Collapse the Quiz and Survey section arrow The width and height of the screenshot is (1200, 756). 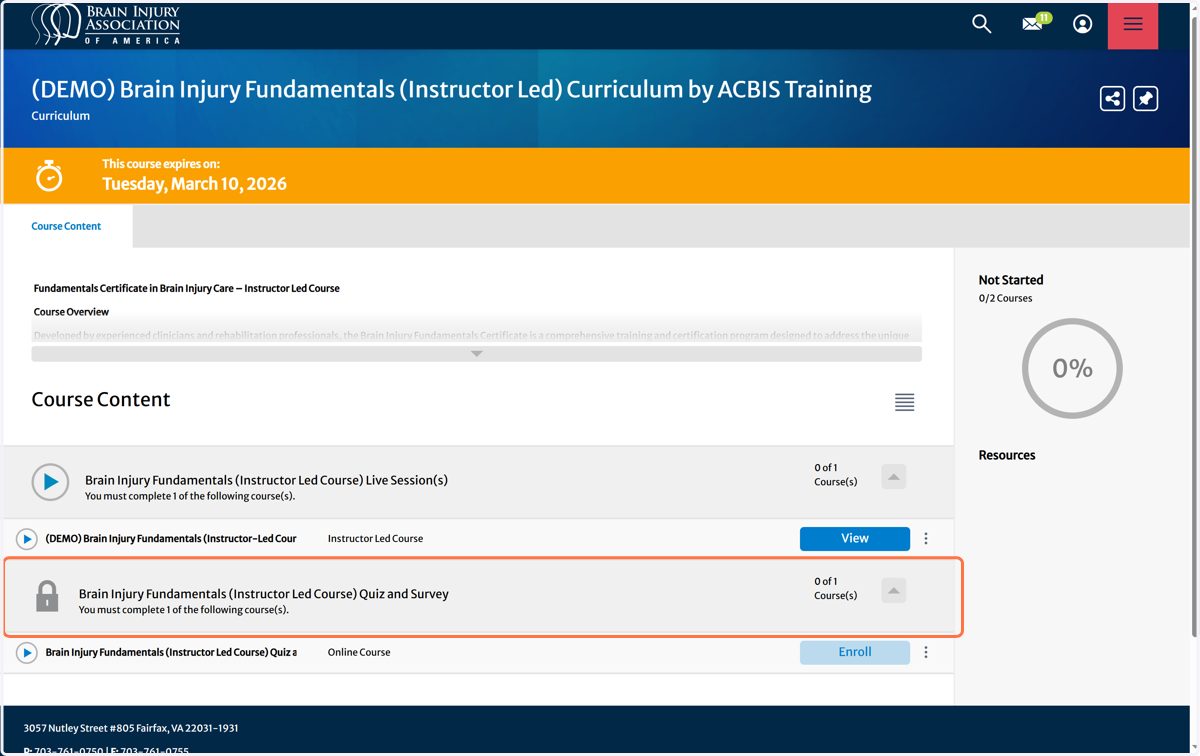[894, 590]
